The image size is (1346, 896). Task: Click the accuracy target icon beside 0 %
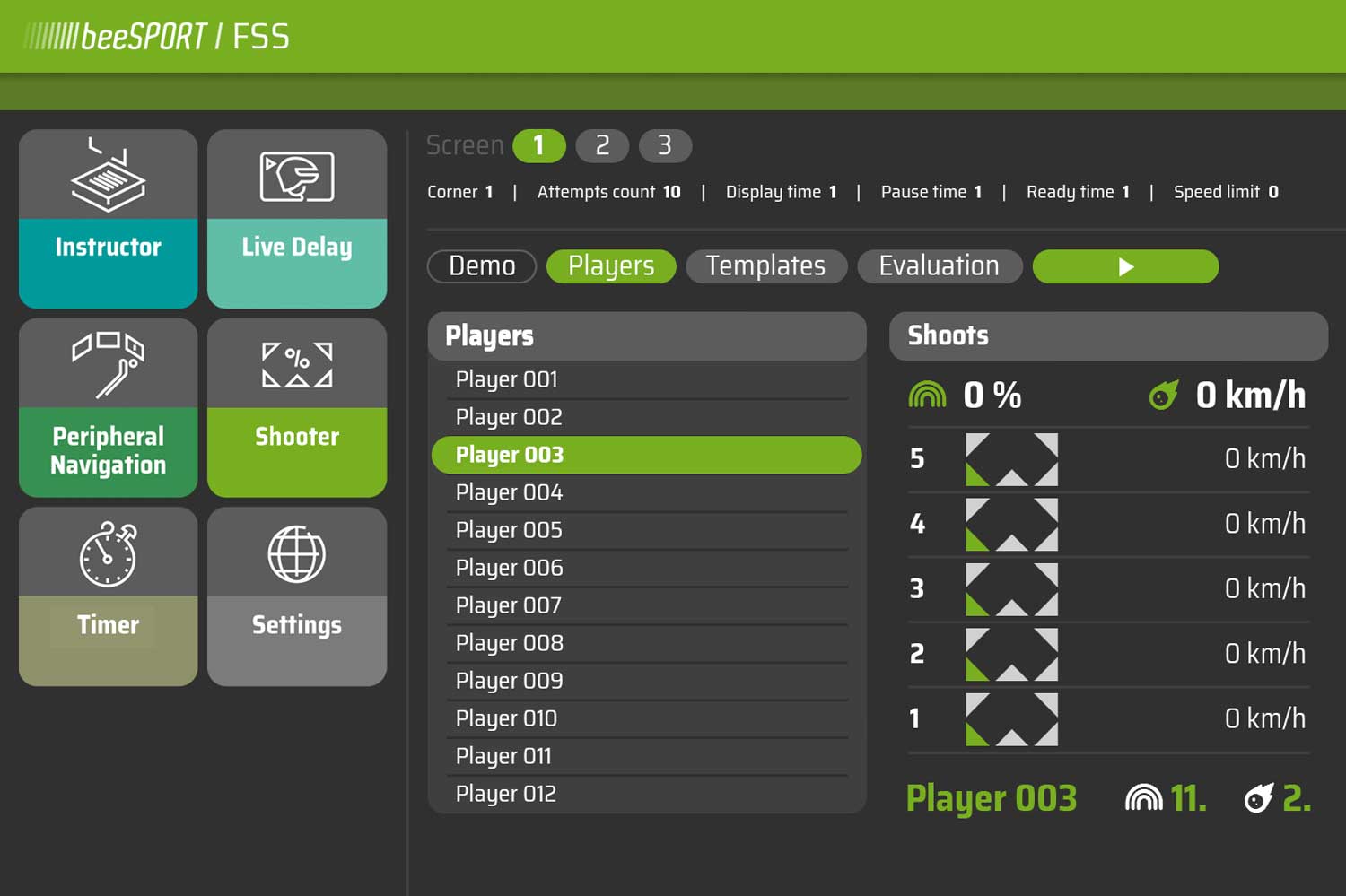click(x=927, y=395)
